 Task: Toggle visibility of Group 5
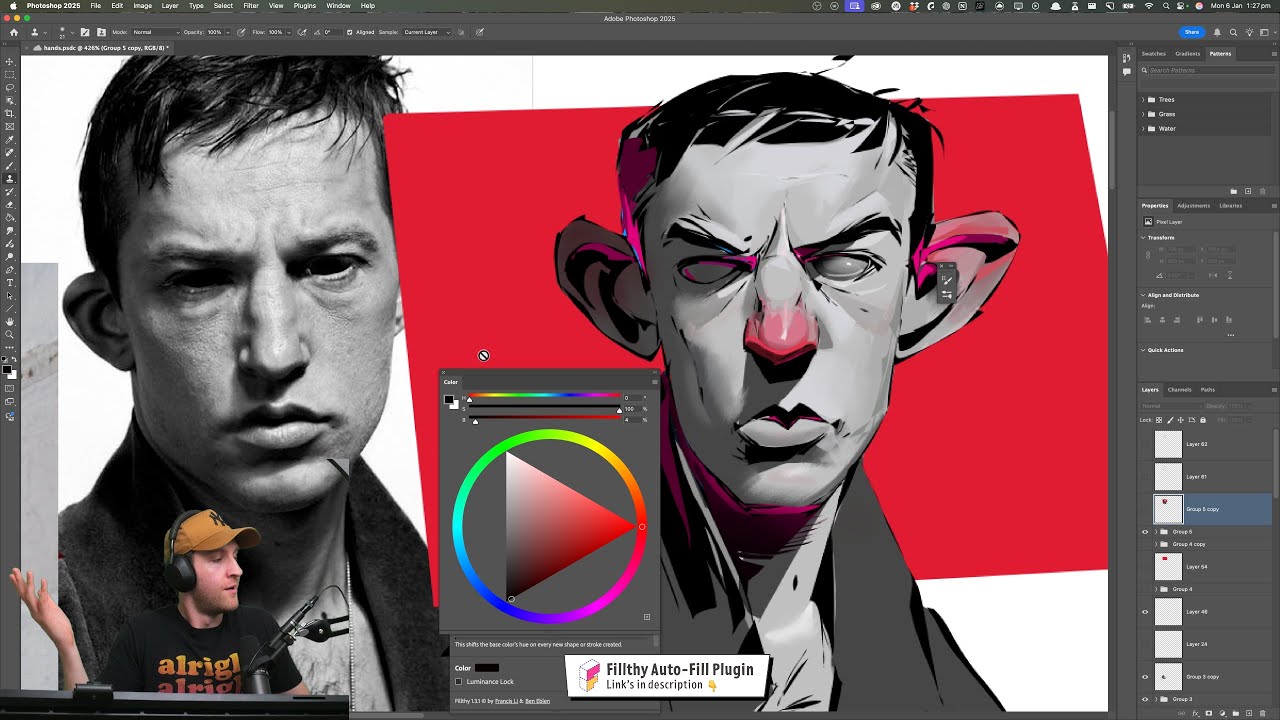[1145, 532]
